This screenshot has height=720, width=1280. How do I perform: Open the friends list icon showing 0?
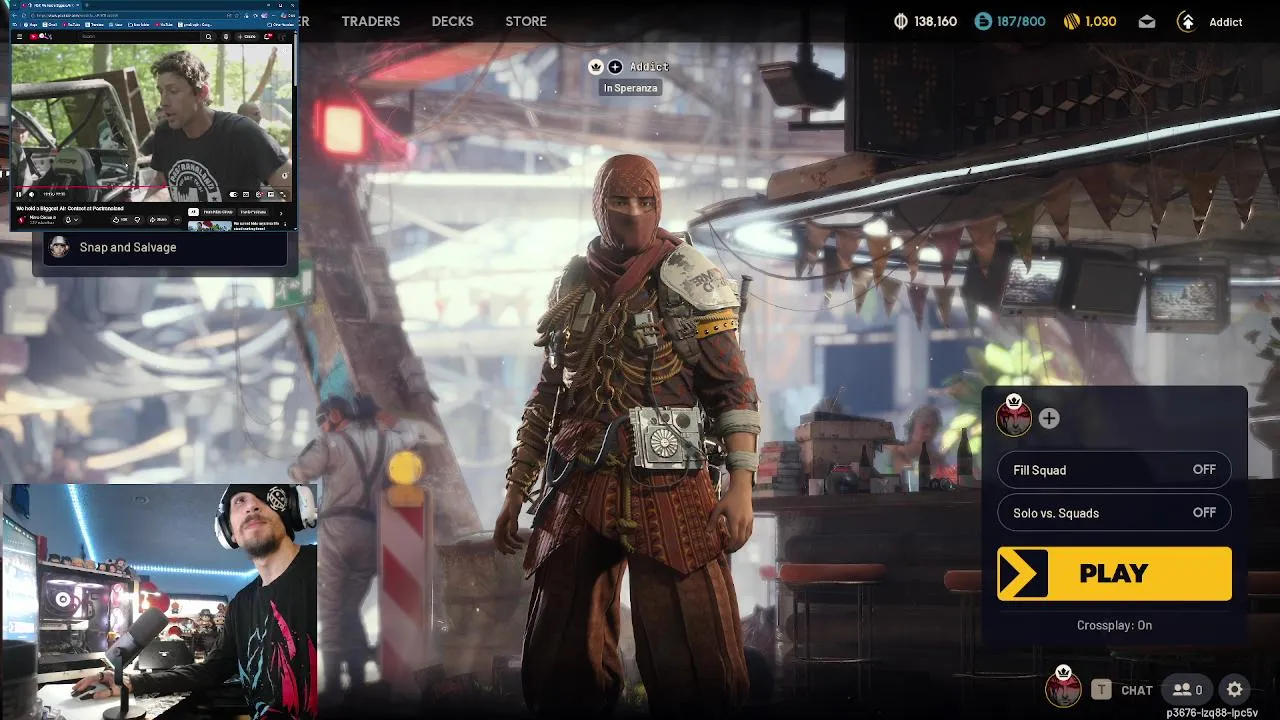[1187, 689]
